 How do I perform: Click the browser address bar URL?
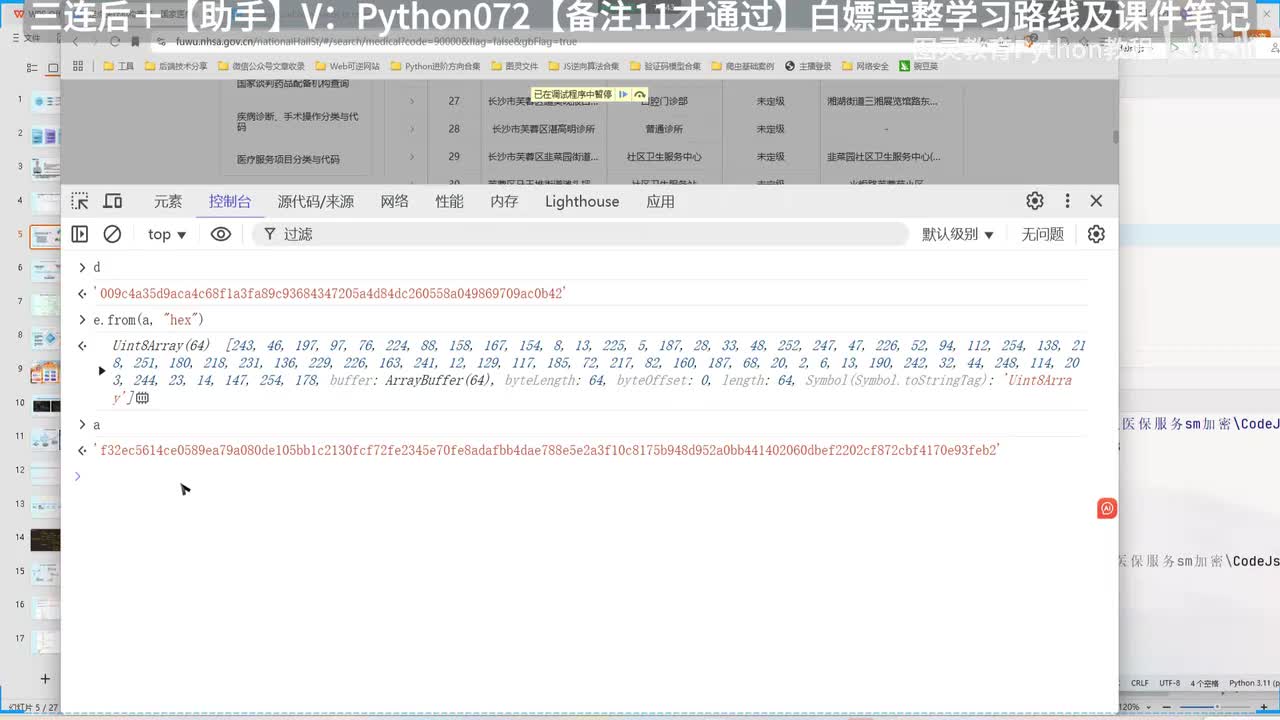click(376, 42)
